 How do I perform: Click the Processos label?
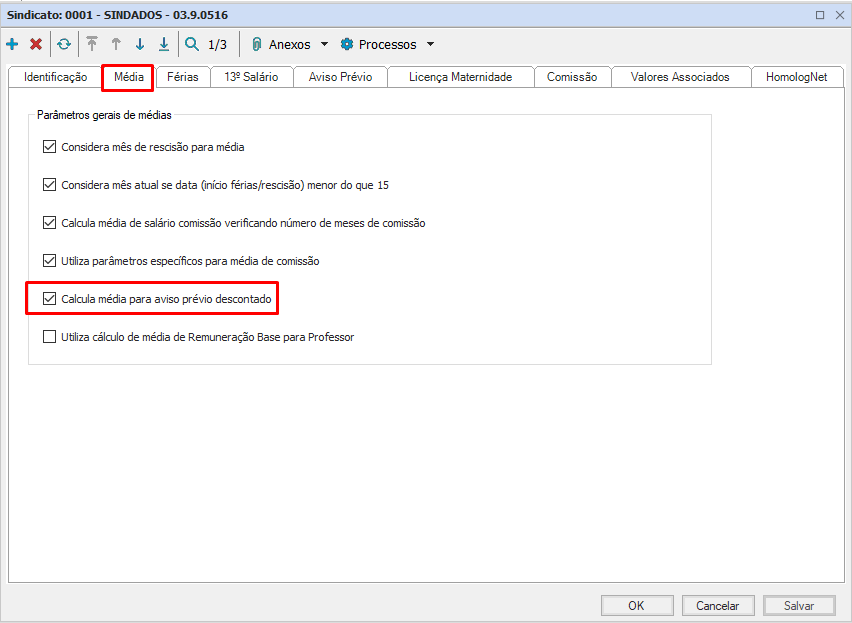pos(387,45)
